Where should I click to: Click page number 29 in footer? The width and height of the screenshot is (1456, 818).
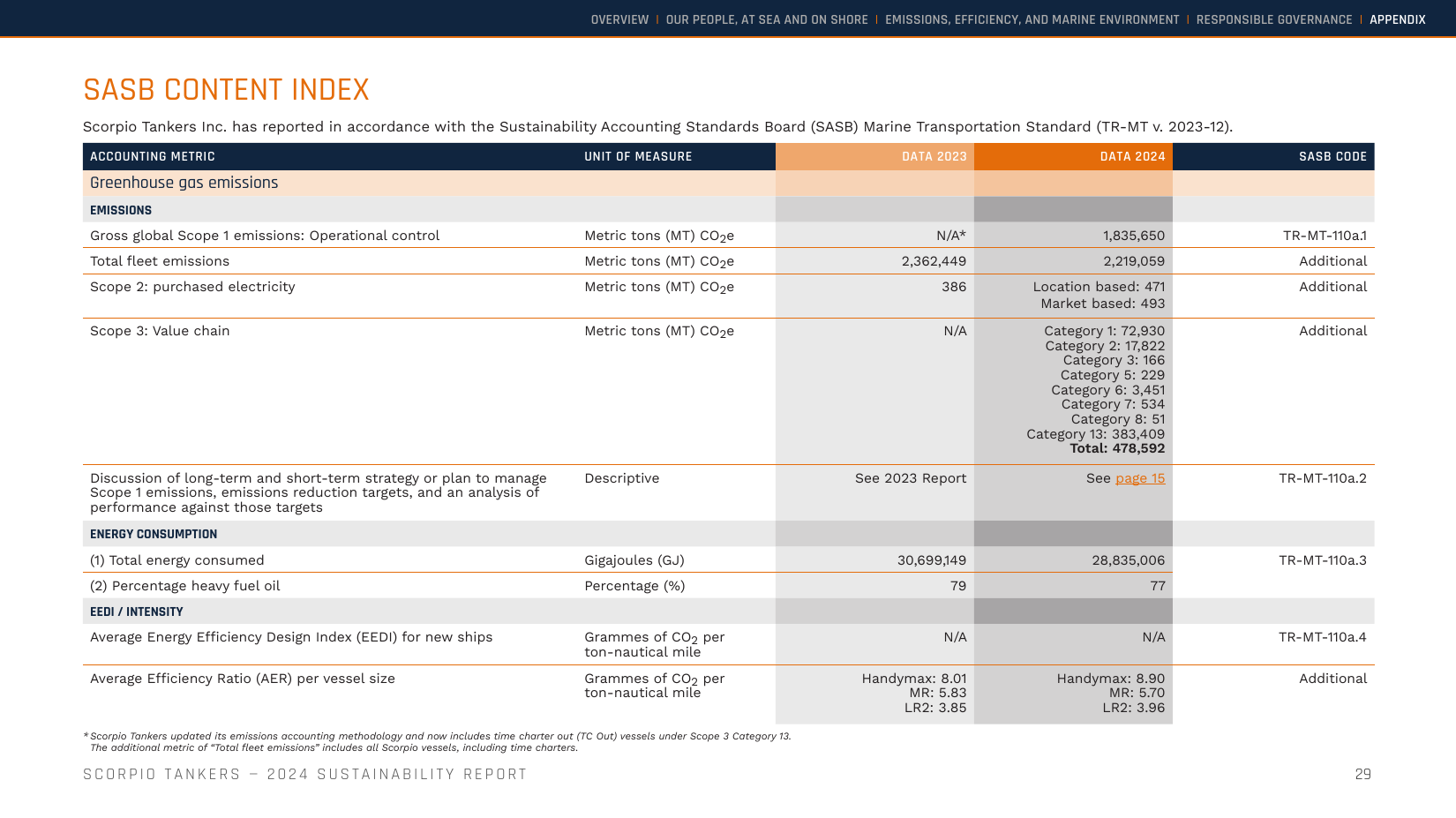(1363, 774)
